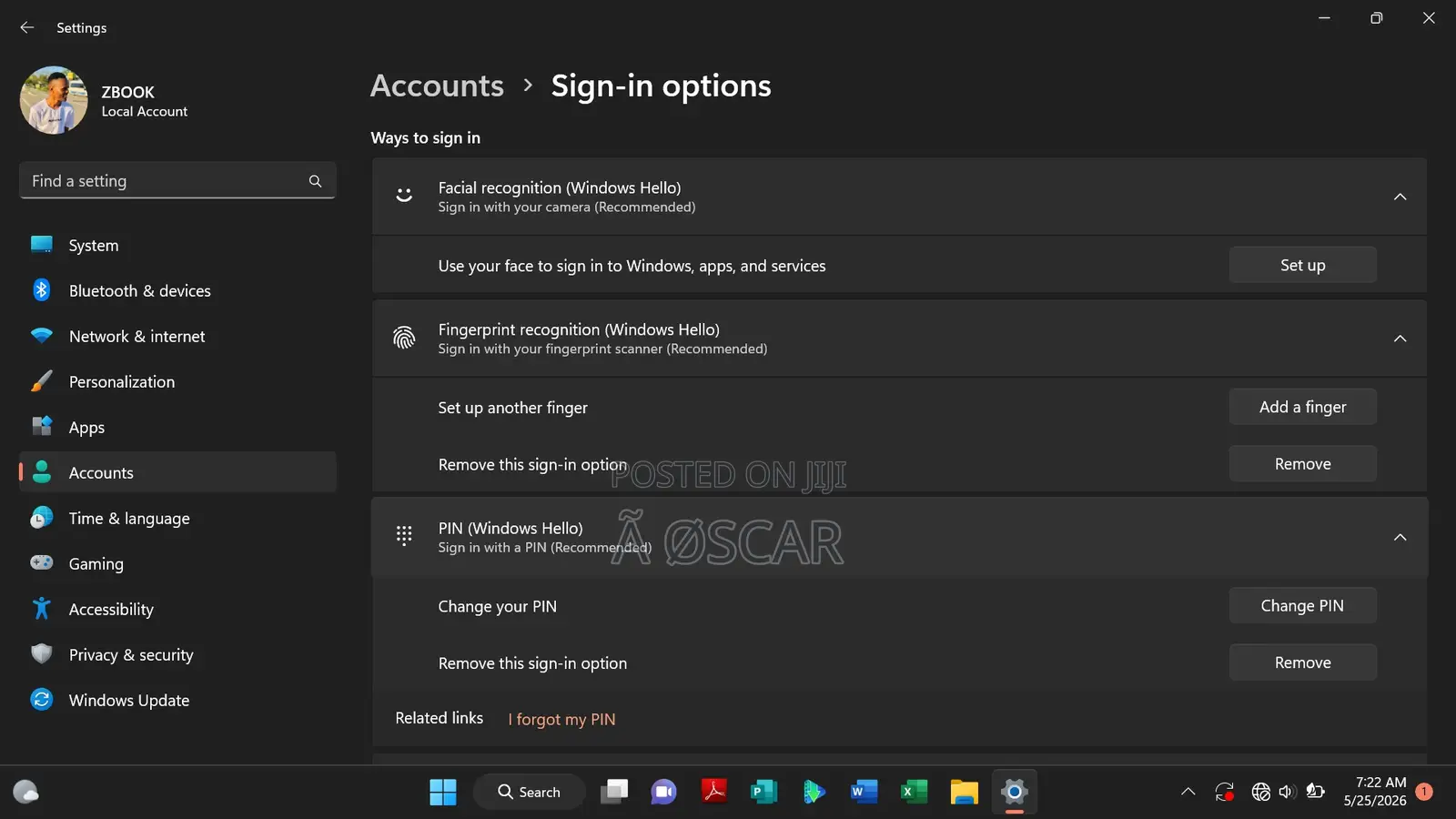Open the ZBOOK profile picture

pyautogui.click(x=54, y=100)
